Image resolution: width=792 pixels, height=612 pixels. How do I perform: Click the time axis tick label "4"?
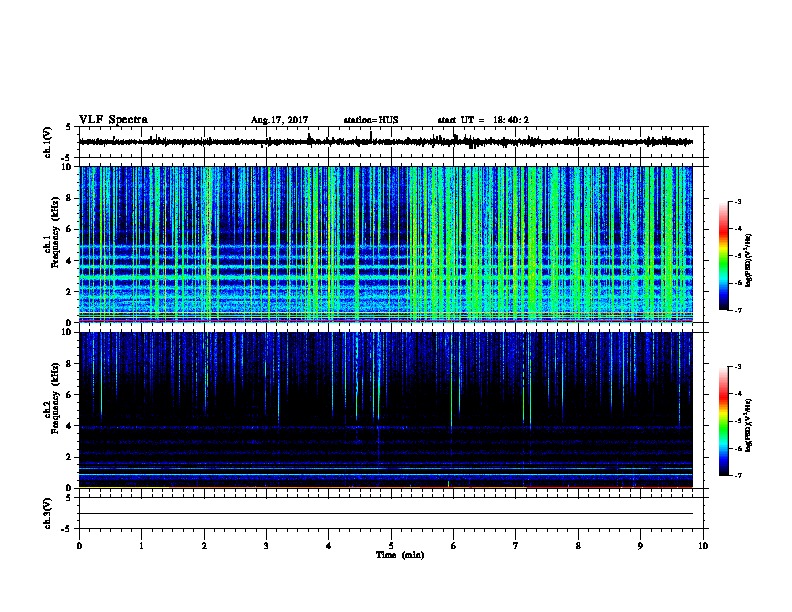point(329,546)
